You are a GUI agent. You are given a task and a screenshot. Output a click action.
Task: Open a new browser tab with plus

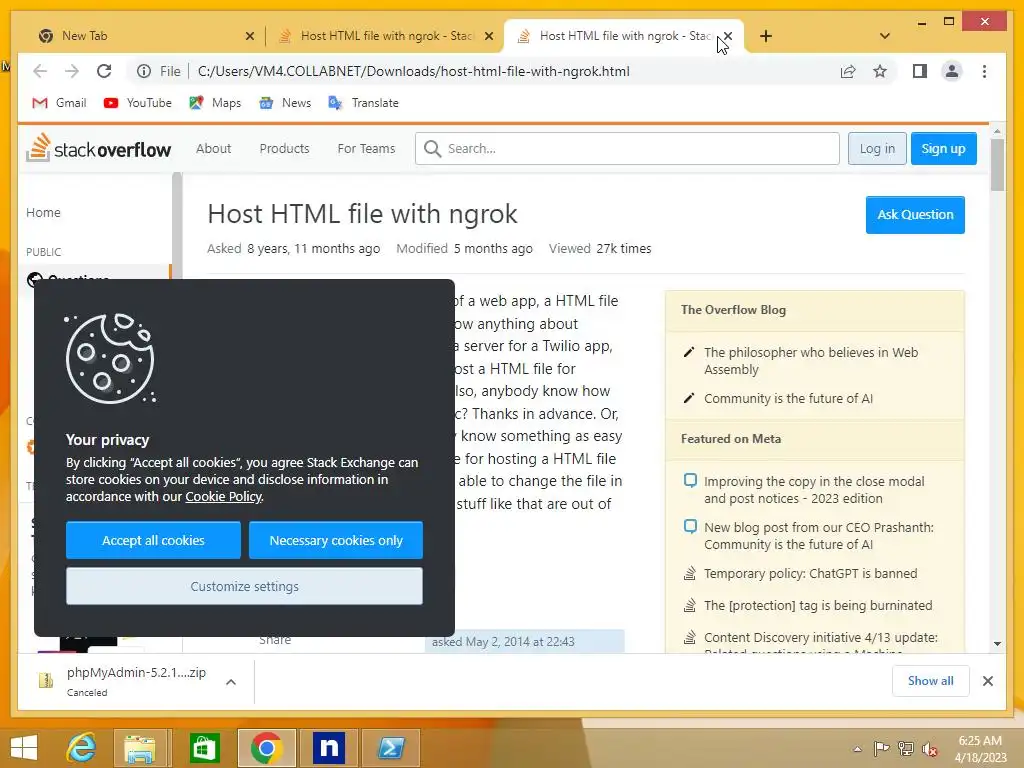[x=766, y=36]
